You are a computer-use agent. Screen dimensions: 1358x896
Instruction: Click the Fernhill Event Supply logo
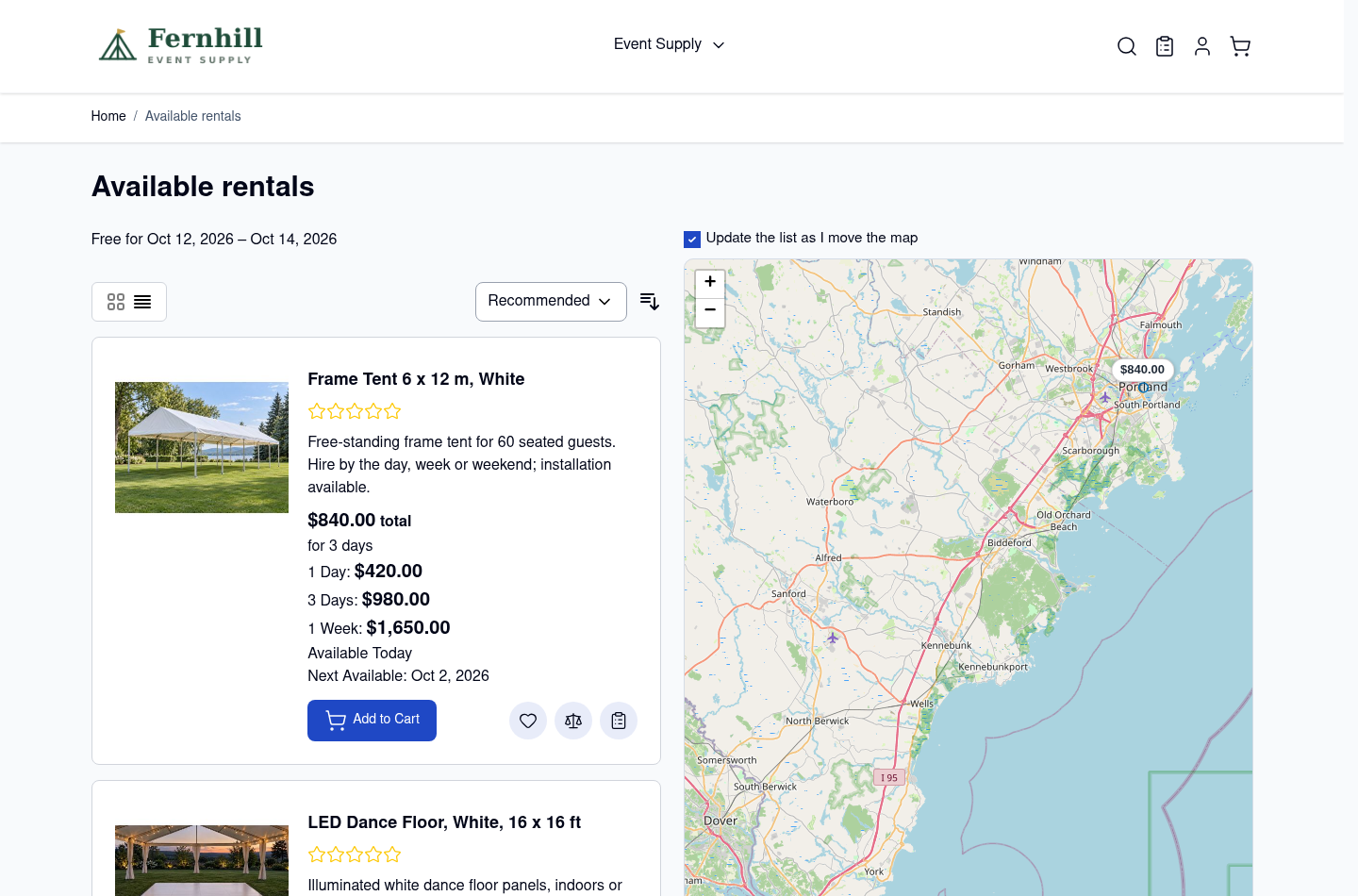coord(181,45)
